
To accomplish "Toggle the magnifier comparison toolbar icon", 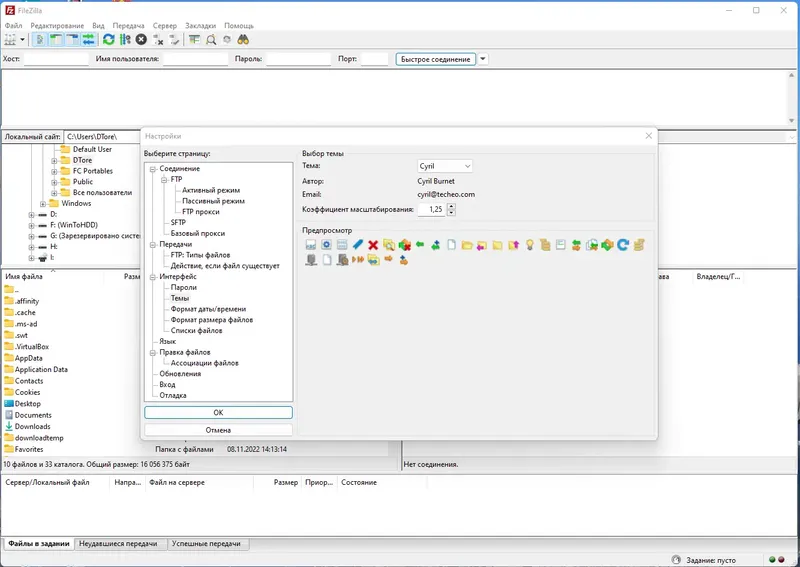I will pos(211,40).
